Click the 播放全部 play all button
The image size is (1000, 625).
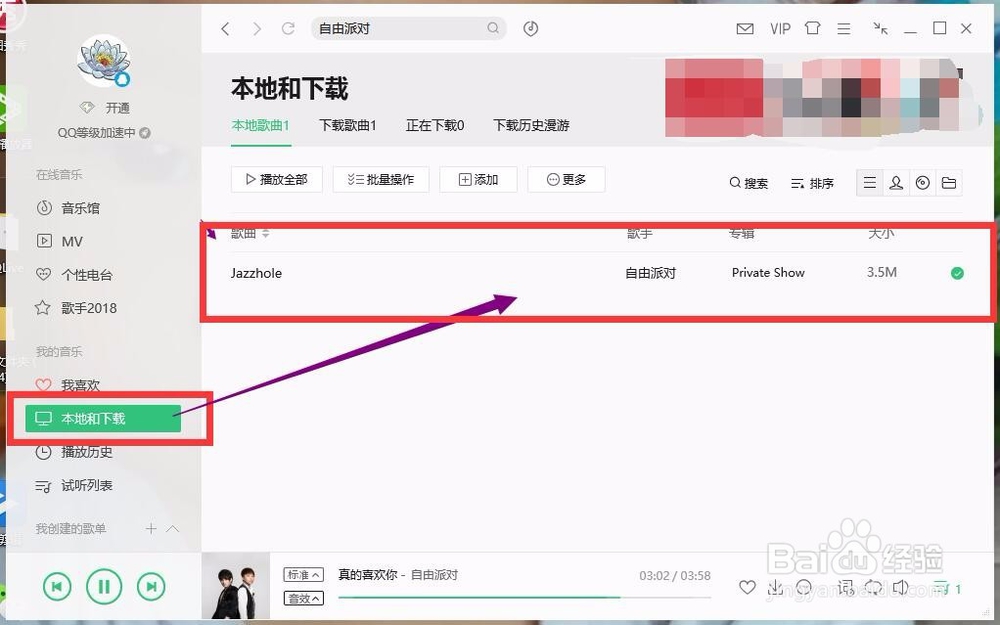(x=276, y=180)
